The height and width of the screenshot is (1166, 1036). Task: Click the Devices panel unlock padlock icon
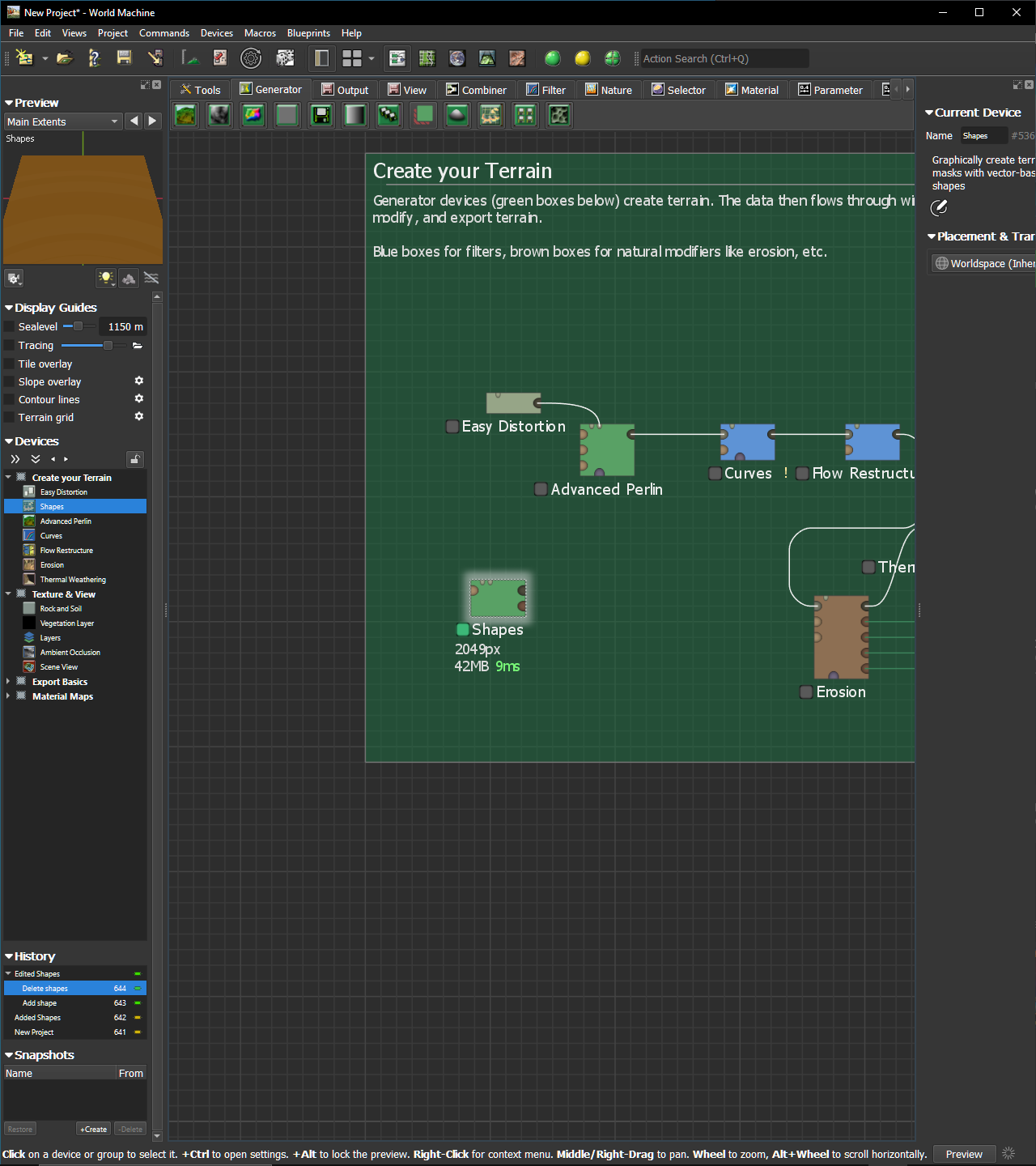135,460
